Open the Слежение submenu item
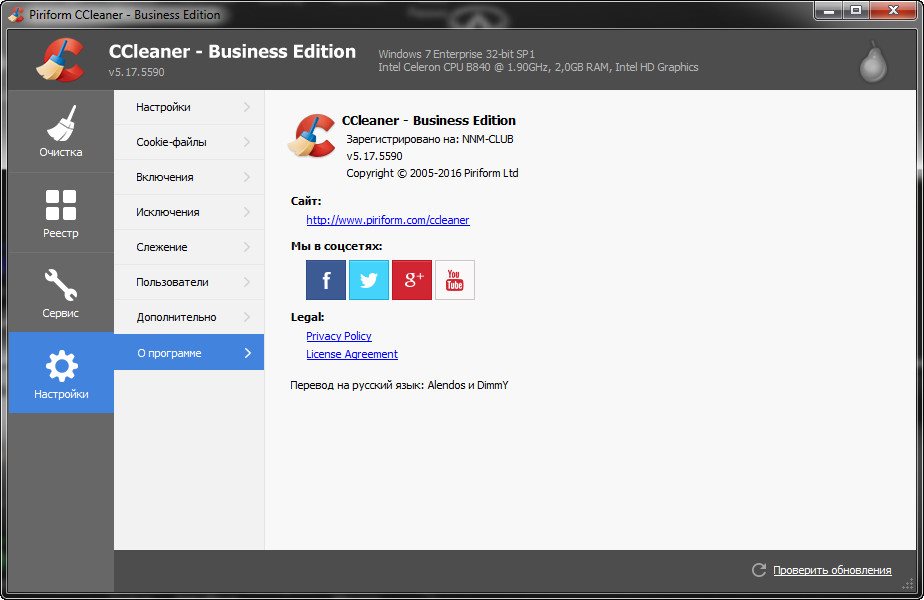 pos(189,247)
